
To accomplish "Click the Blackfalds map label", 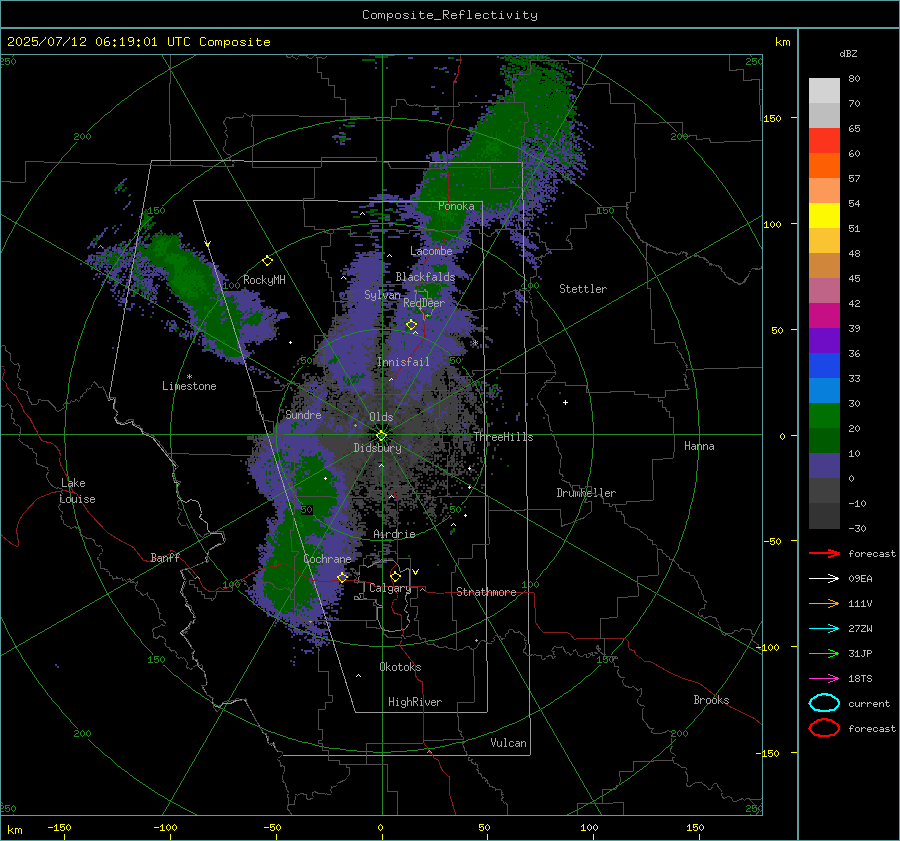I will (x=425, y=277).
